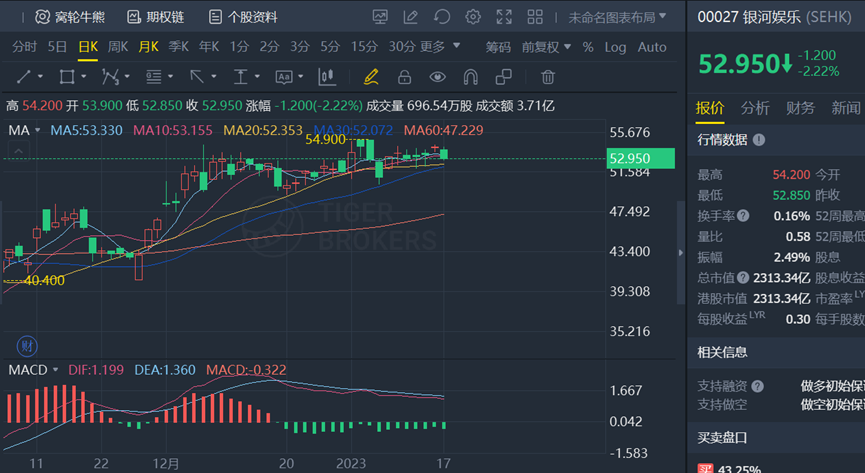Select the 1分 period
The height and width of the screenshot is (473, 865).
[x=239, y=47]
